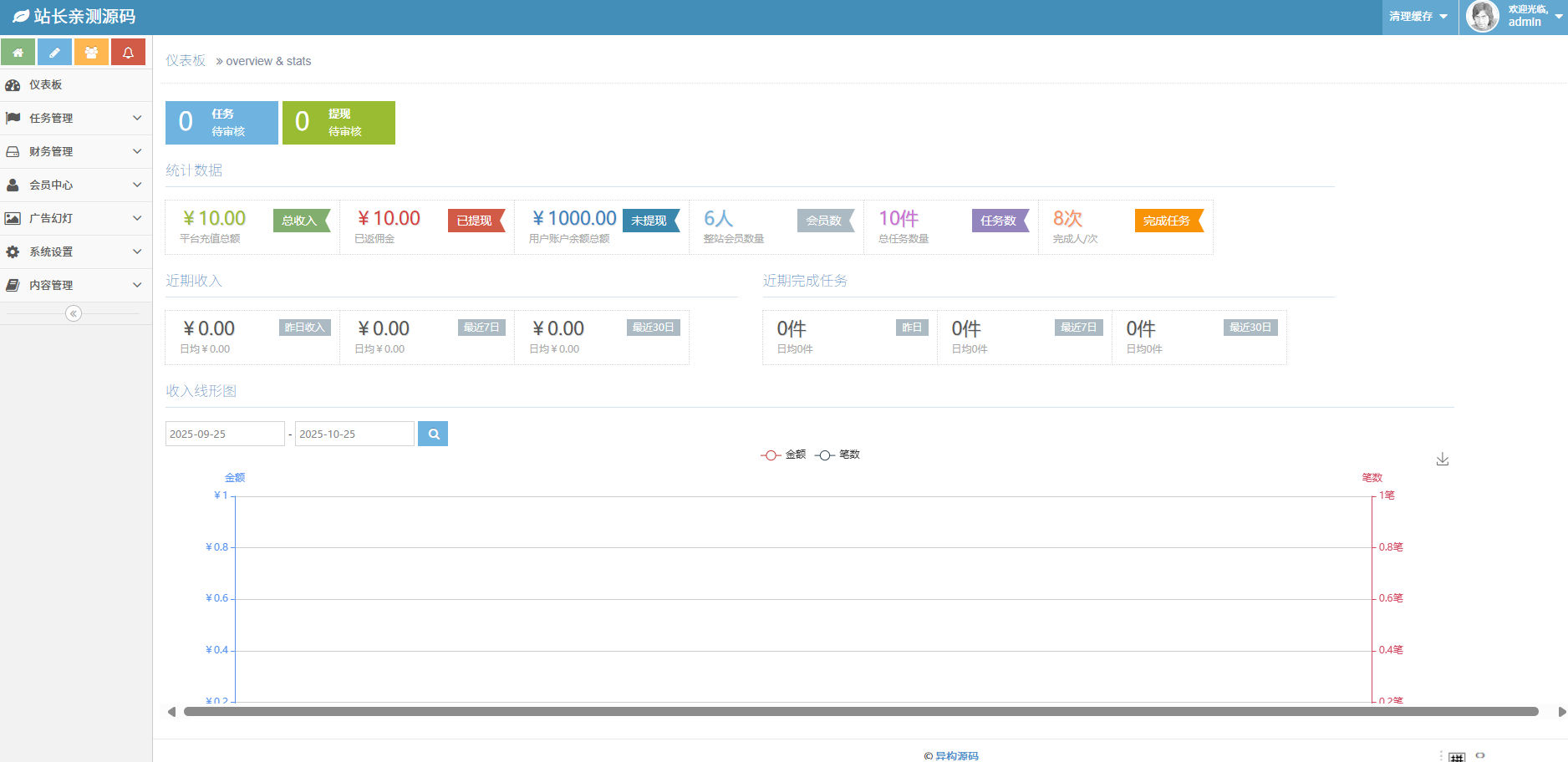
Task: Click the 提现 待审核 green tile
Action: click(x=339, y=122)
